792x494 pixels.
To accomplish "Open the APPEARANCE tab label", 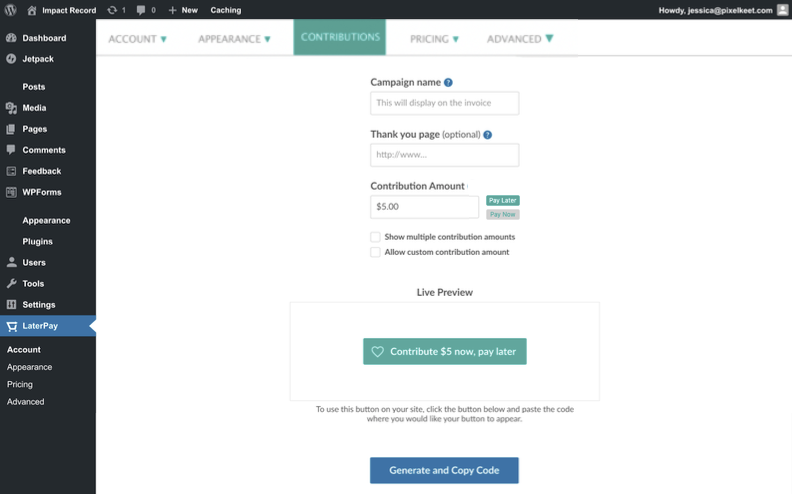I will [229, 39].
